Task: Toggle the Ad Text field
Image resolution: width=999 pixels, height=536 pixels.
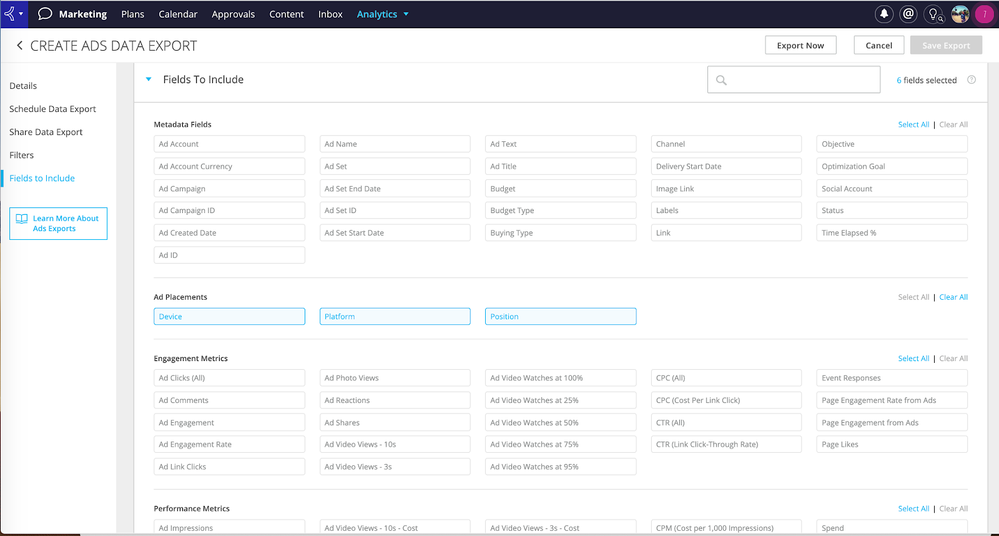Action: click(561, 144)
